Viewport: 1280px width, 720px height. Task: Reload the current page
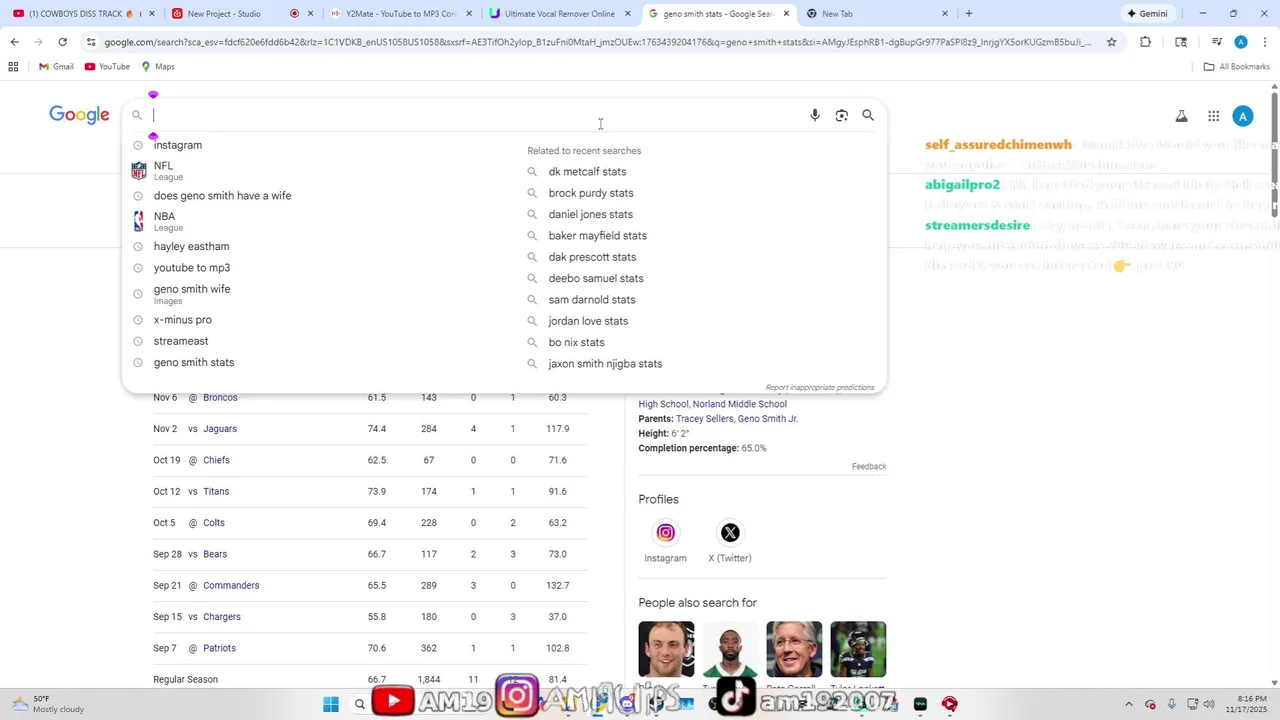[62, 42]
